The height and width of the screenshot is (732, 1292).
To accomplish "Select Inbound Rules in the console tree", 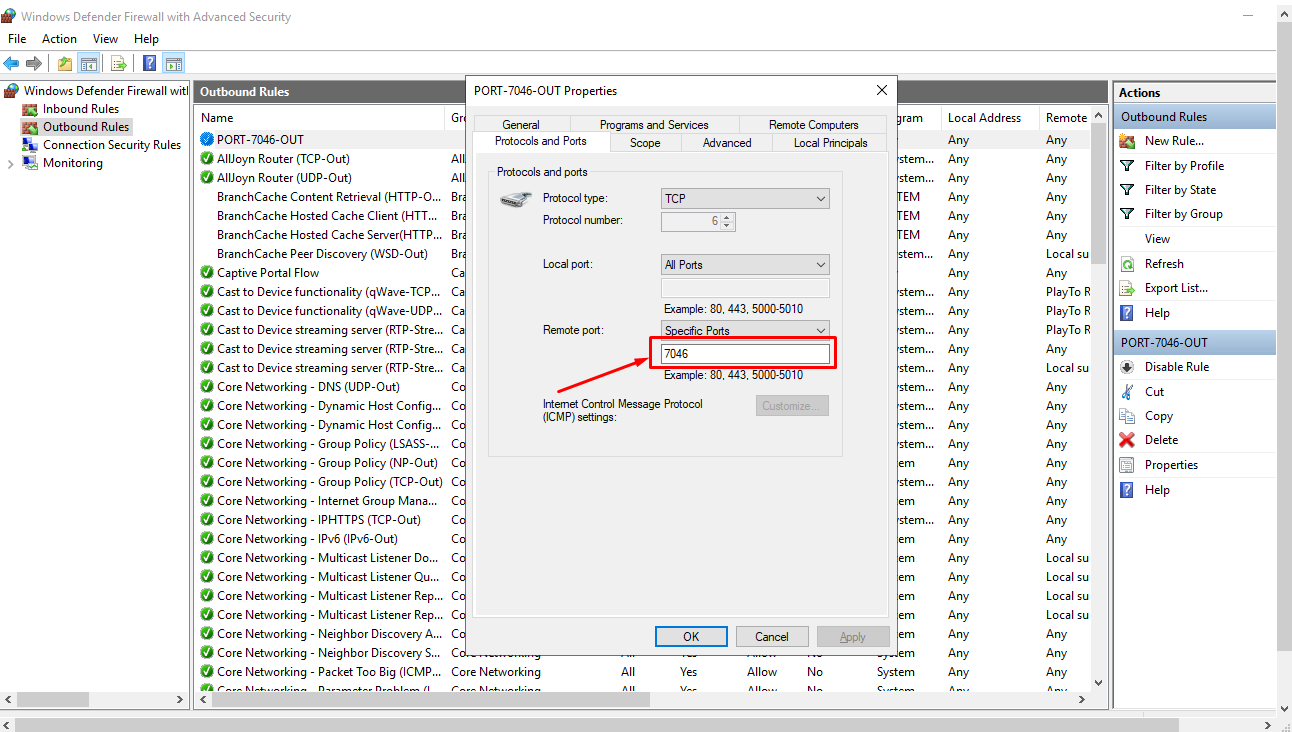I will [x=80, y=109].
